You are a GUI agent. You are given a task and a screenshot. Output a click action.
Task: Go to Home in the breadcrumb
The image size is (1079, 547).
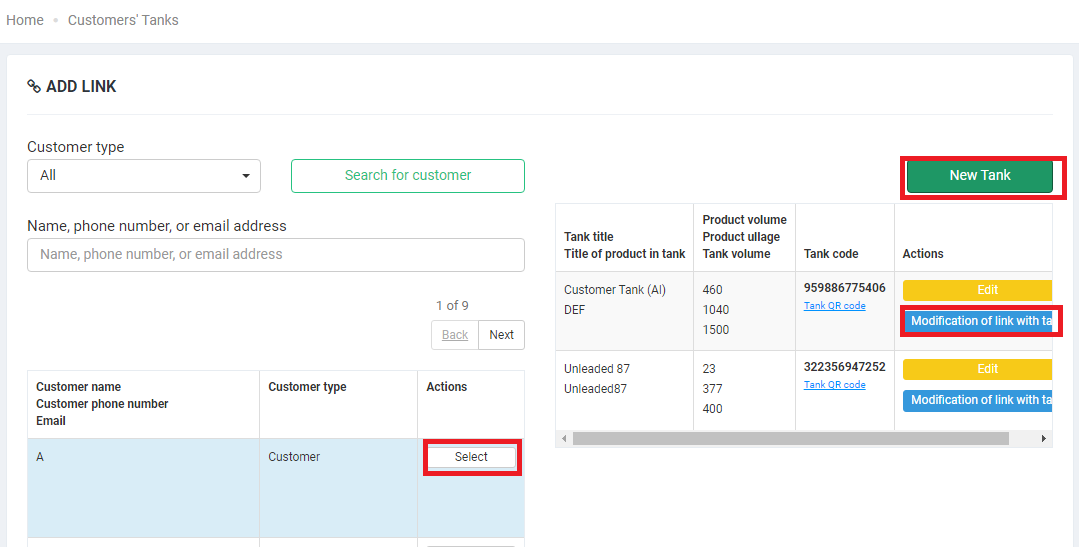click(x=25, y=20)
